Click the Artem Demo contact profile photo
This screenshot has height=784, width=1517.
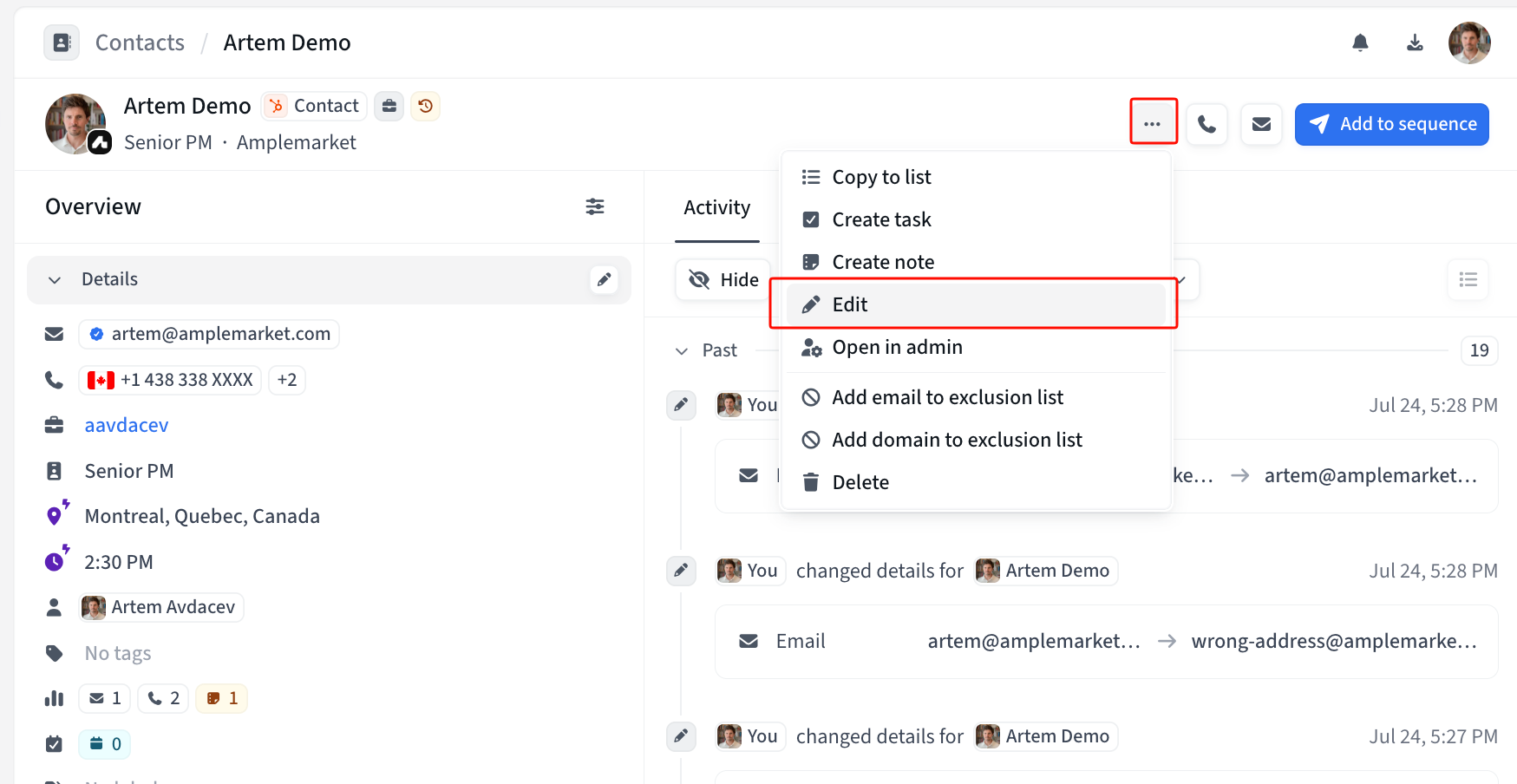click(x=76, y=124)
